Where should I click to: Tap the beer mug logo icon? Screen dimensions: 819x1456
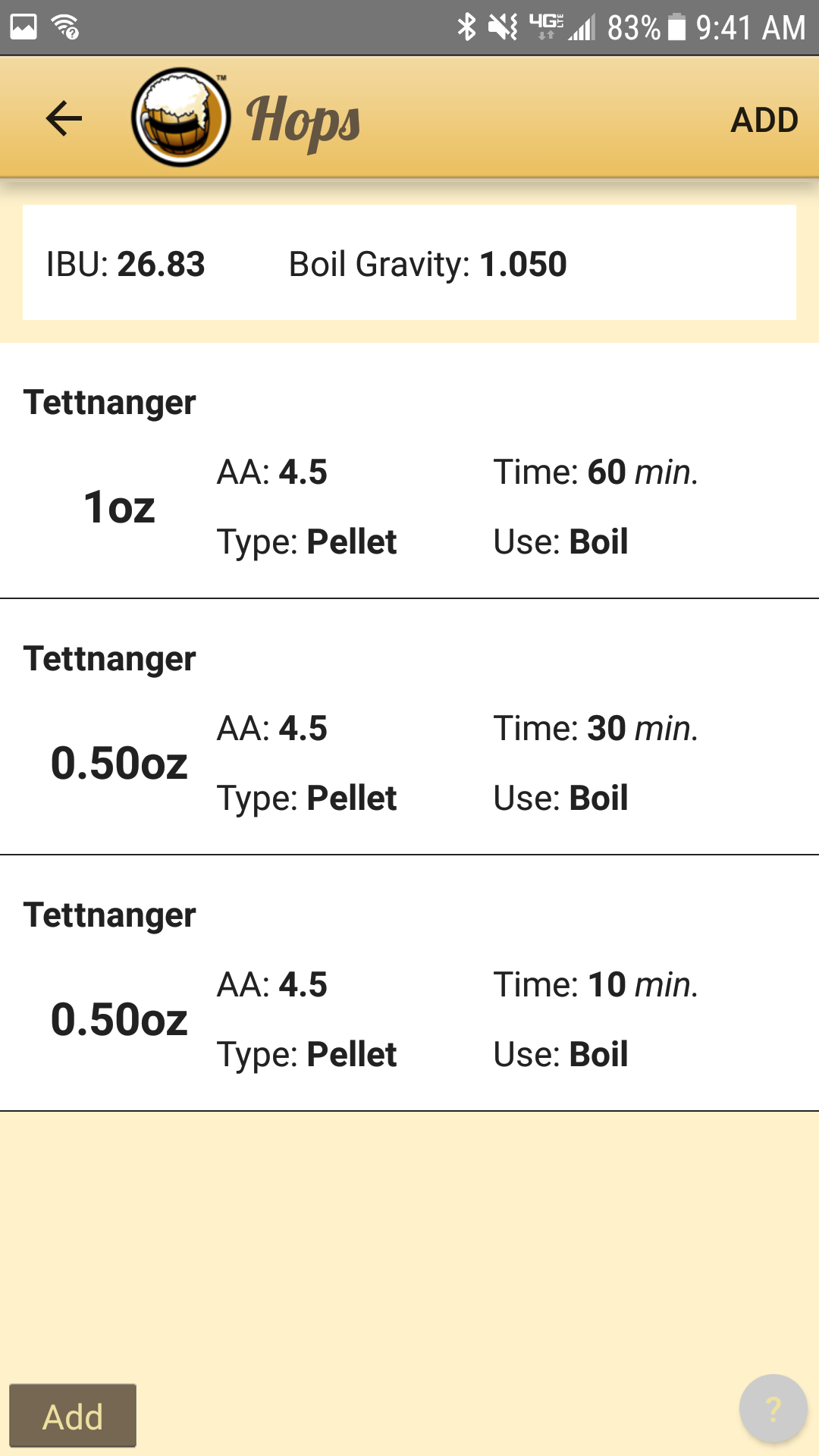(180, 118)
